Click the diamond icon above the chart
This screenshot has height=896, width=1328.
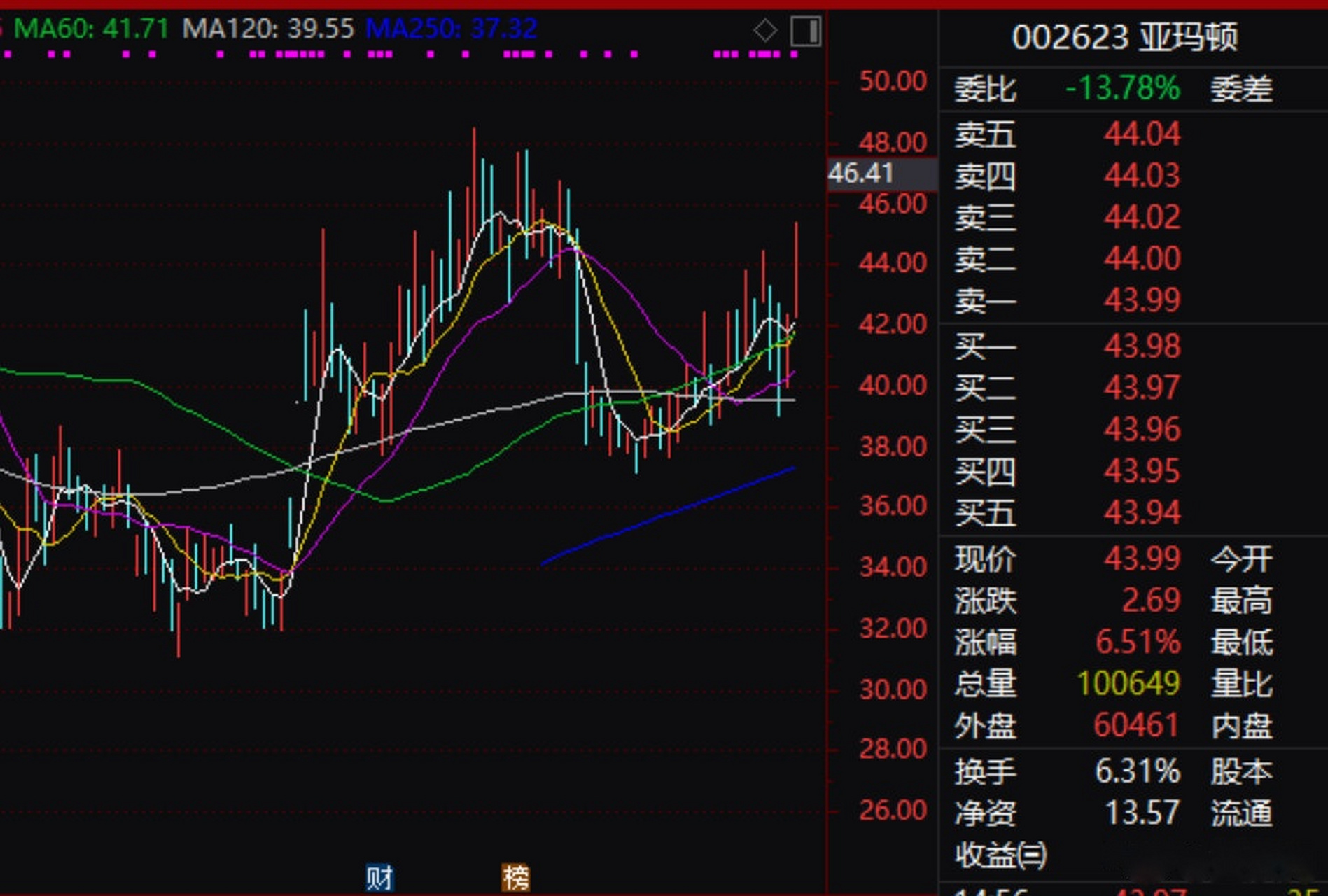764,31
